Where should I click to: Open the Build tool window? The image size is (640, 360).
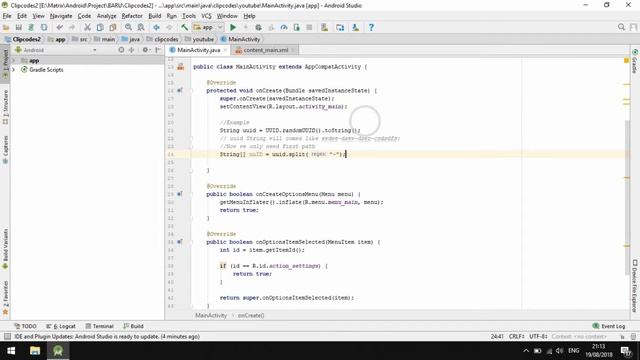click(133, 326)
